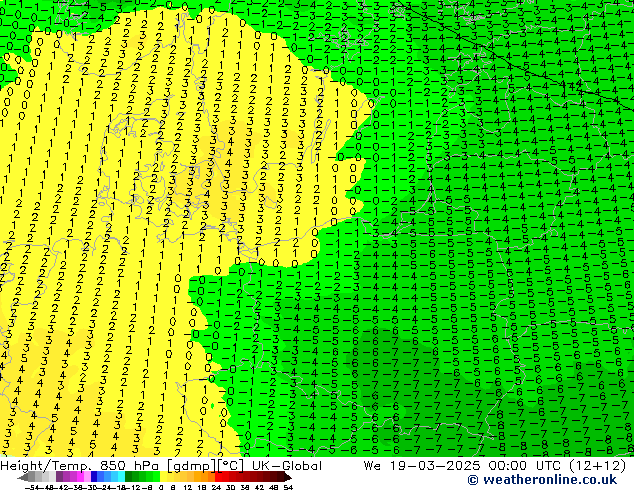Click the '[gdmp]' unit label
The height and width of the screenshot is (490, 634).
(192, 466)
